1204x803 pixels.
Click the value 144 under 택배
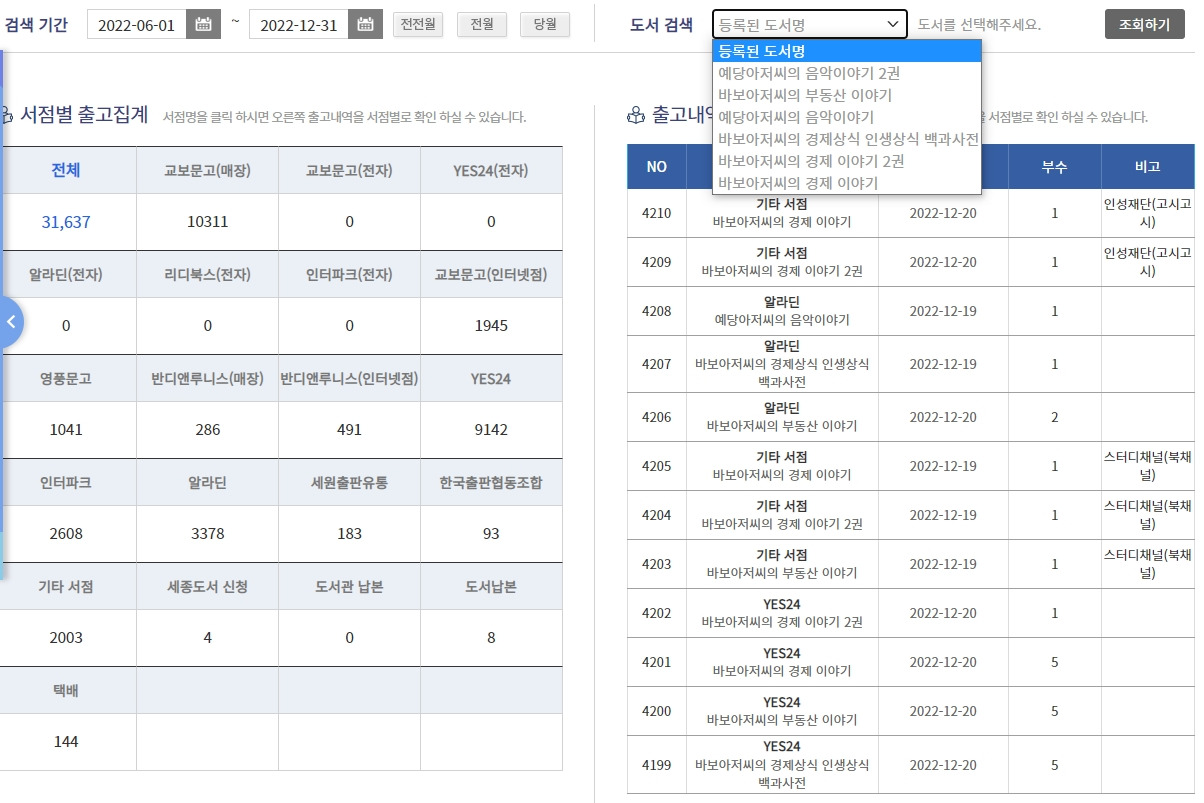[66, 742]
